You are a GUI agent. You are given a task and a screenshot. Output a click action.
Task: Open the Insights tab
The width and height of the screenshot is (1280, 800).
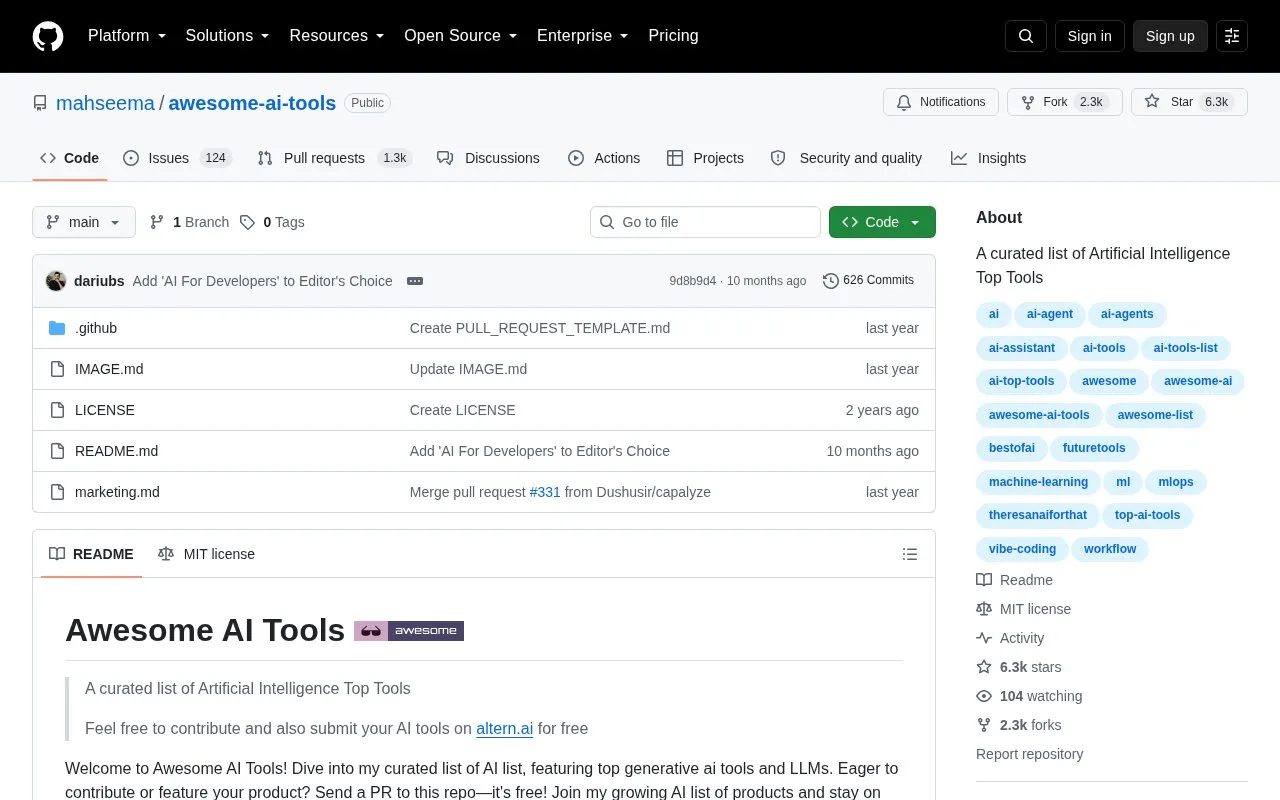(x=989, y=158)
